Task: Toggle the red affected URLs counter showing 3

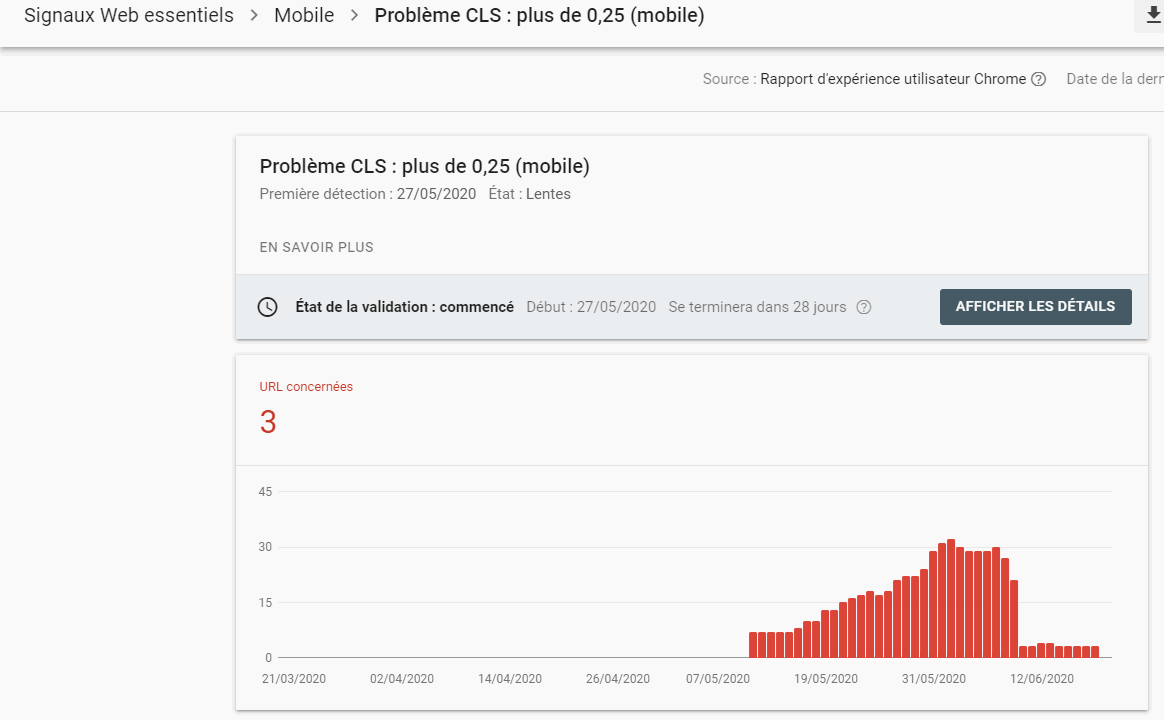Action: [x=268, y=423]
